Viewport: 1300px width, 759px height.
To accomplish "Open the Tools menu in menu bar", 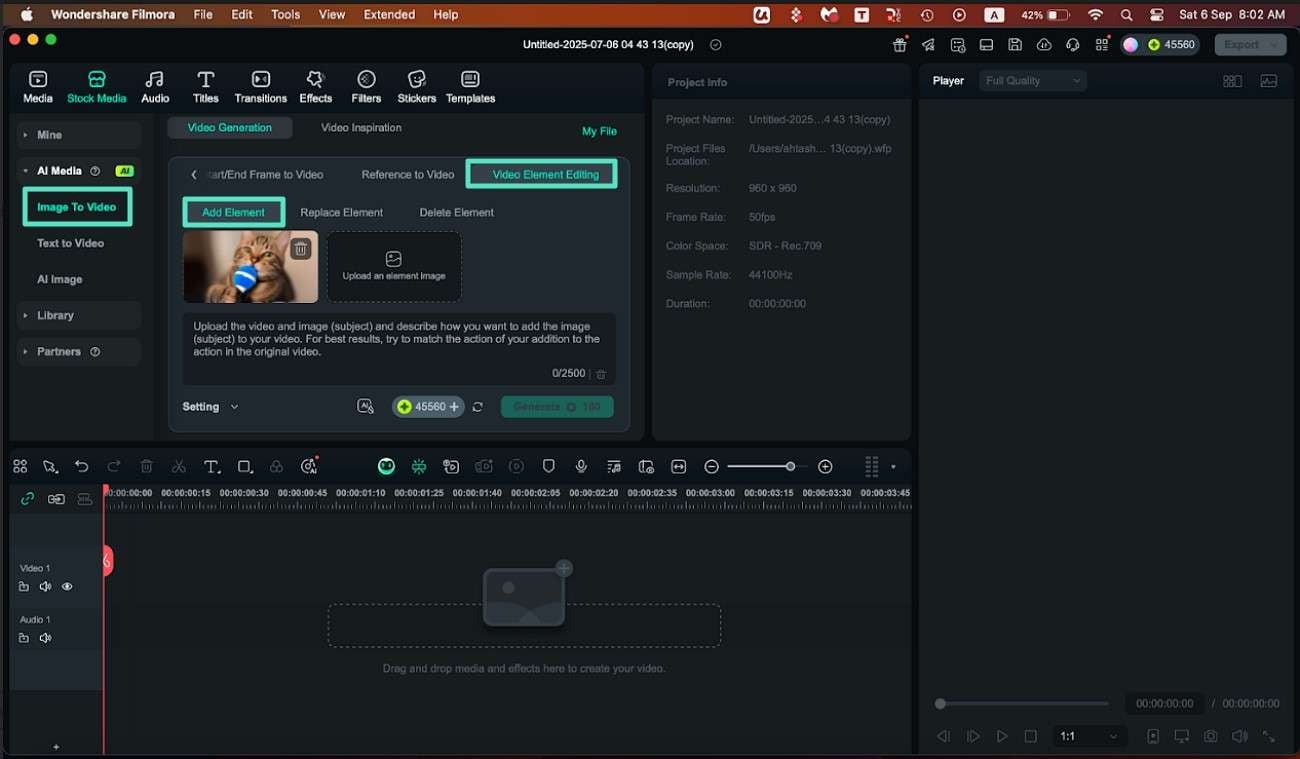I will point(285,15).
